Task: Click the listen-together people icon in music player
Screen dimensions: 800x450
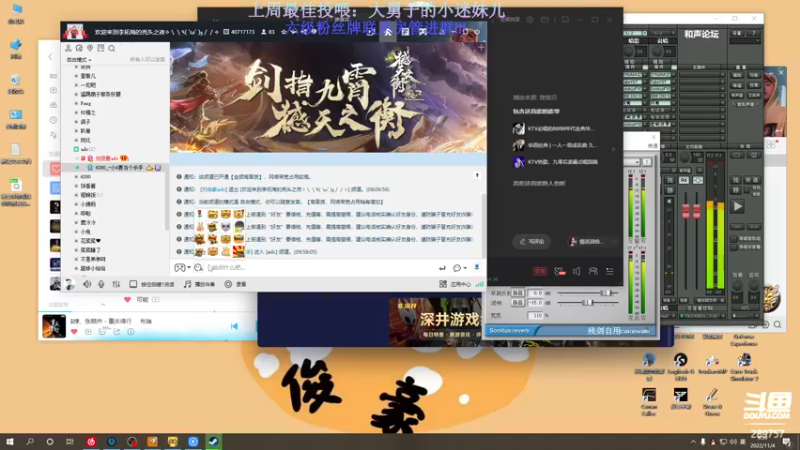Action: pos(593,271)
